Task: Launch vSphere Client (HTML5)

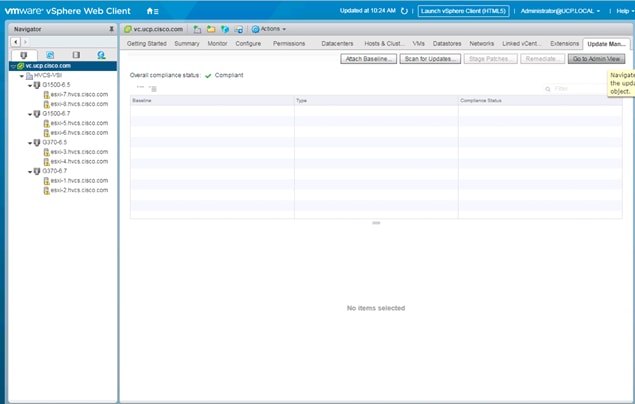Action: pos(463,11)
